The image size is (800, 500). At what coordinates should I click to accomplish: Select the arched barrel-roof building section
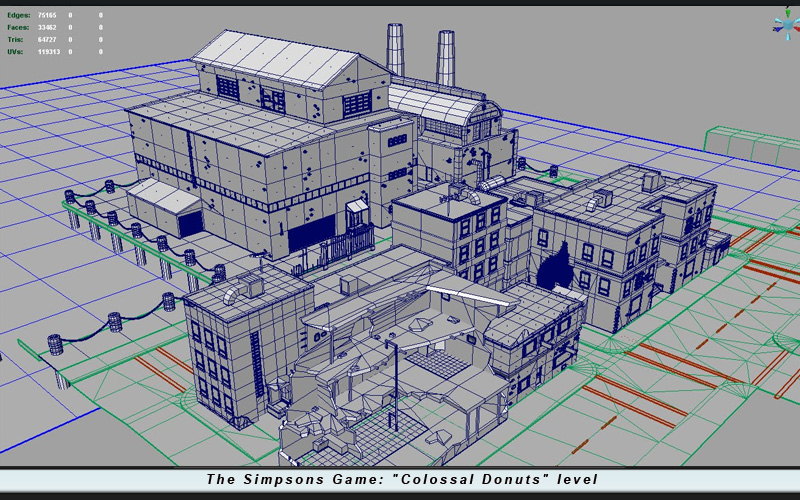[x=445, y=107]
